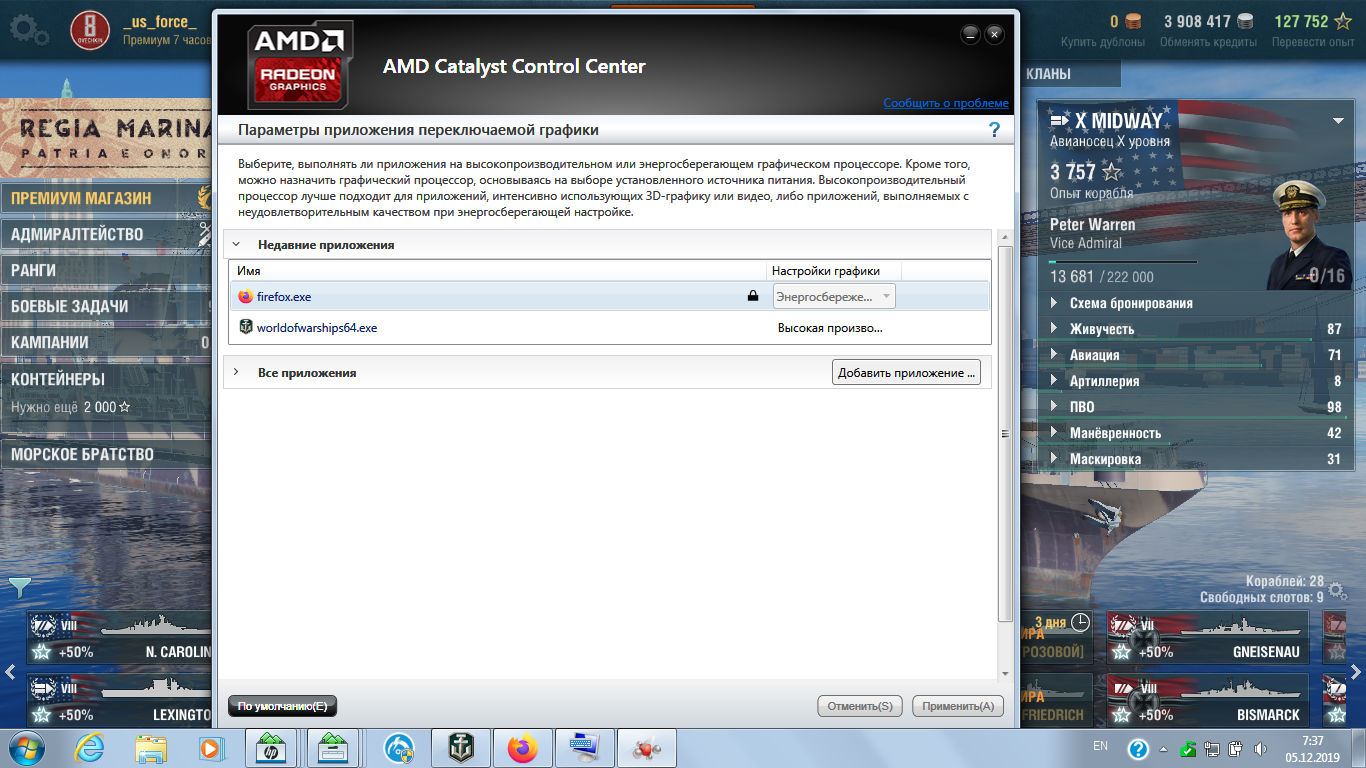Image resolution: width=1366 pixels, height=768 pixels.
Task: Open the ПРЕМИУМ МАГАЗИН menu item
Action: point(82,198)
